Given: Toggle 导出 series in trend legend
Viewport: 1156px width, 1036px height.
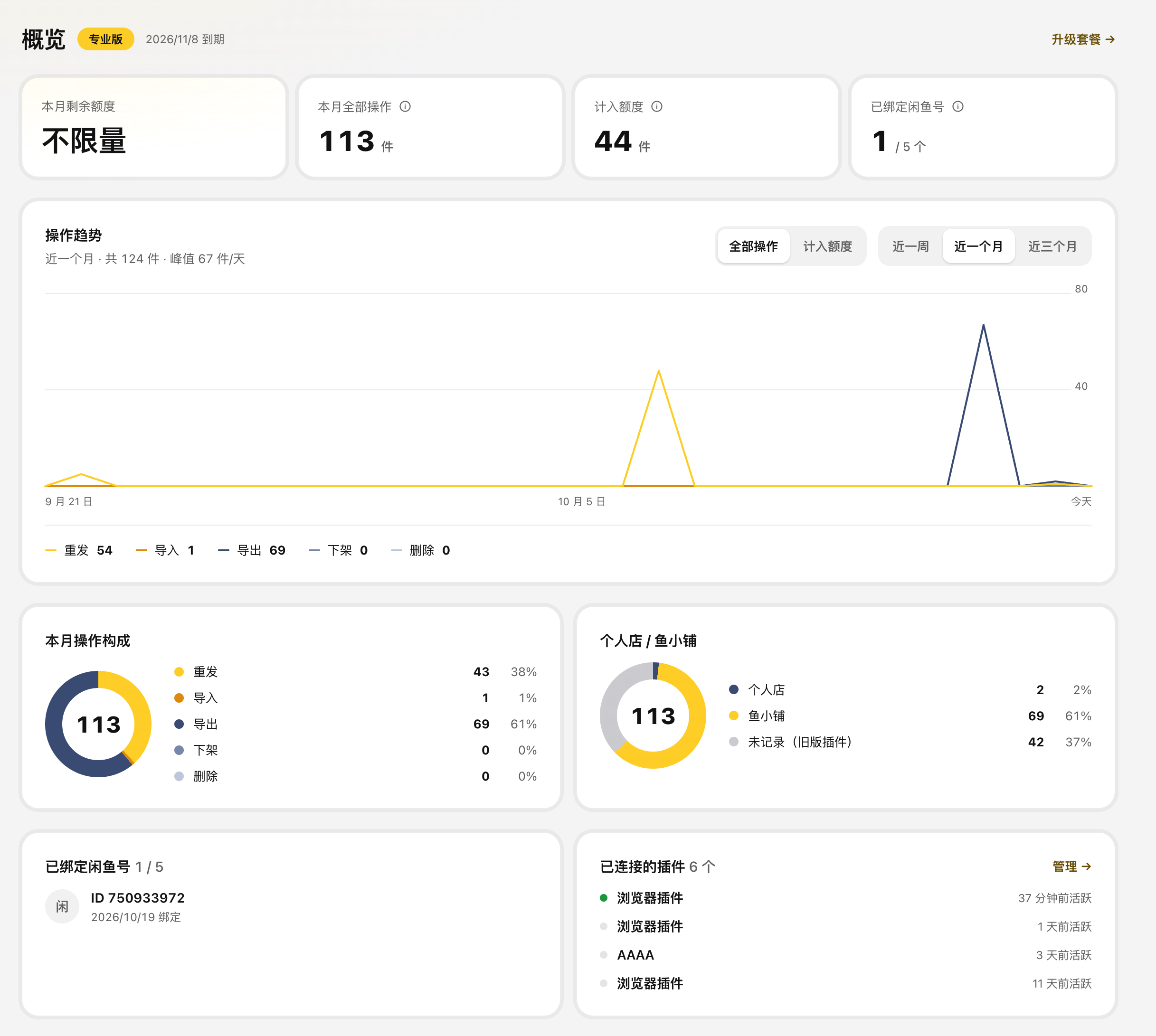Looking at the screenshot, I should pyautogui.click(x=252, y=550).
